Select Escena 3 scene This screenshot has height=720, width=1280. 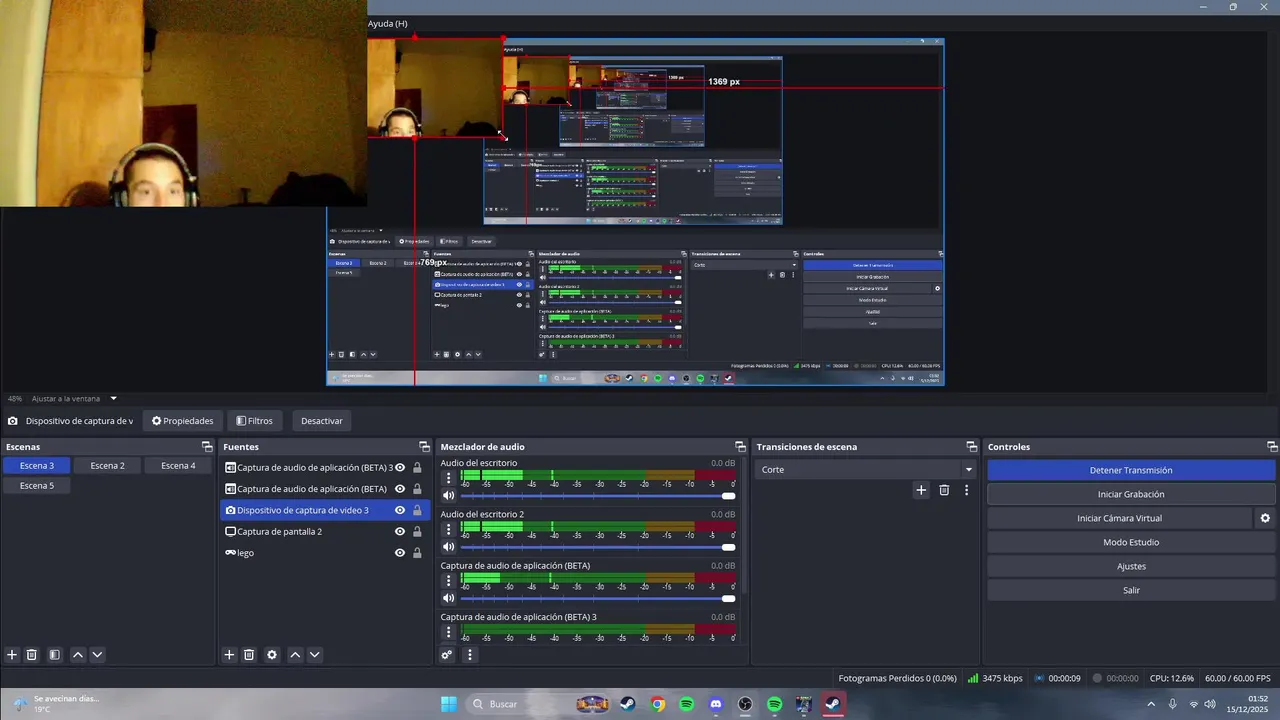37,466
